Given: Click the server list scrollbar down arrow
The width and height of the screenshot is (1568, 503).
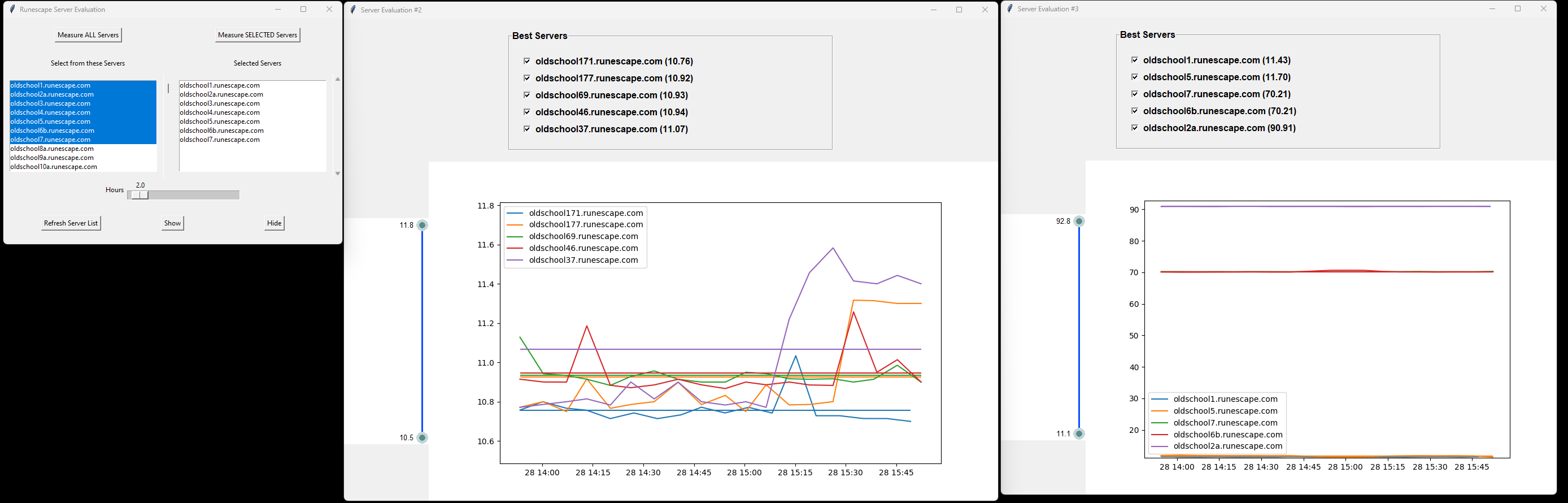Looking at the screenshot, I should [338, 174].
